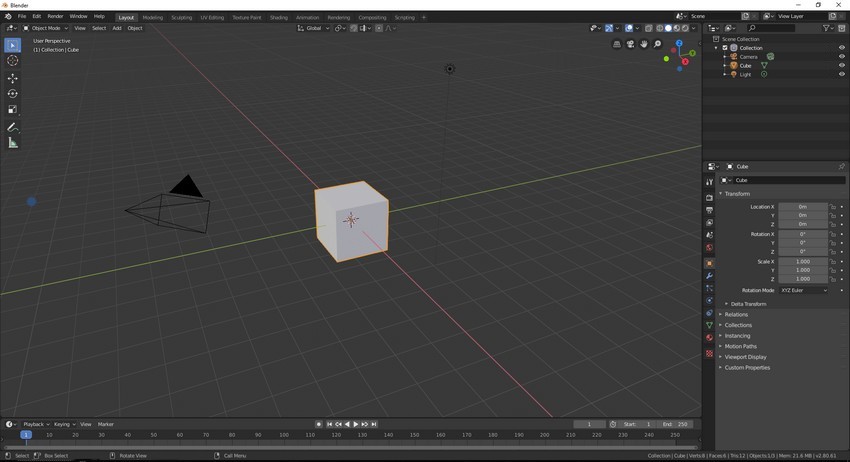Viewport: 850px width, 462px height.
Task: Open the Object Mode dropdown
Action: pos(46,28)
